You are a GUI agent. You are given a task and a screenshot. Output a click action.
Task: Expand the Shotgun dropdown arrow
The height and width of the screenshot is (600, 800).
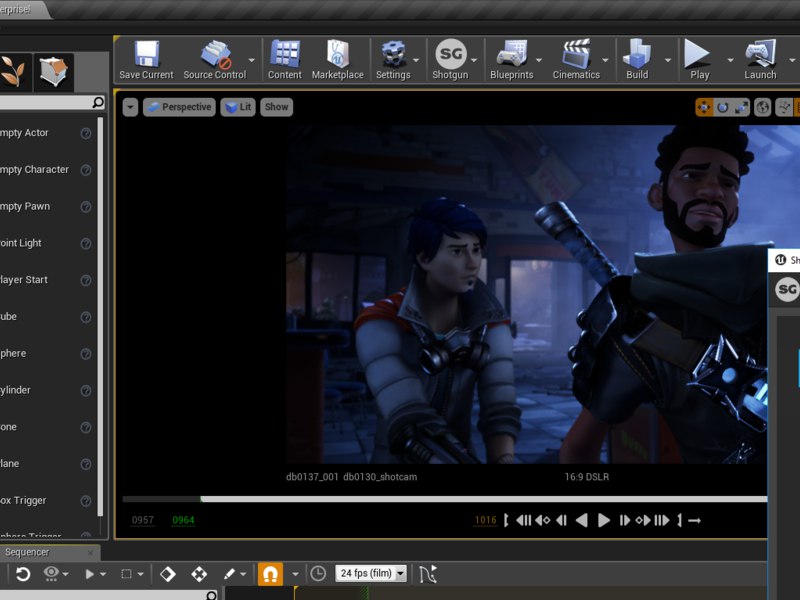tap(474, 60)
